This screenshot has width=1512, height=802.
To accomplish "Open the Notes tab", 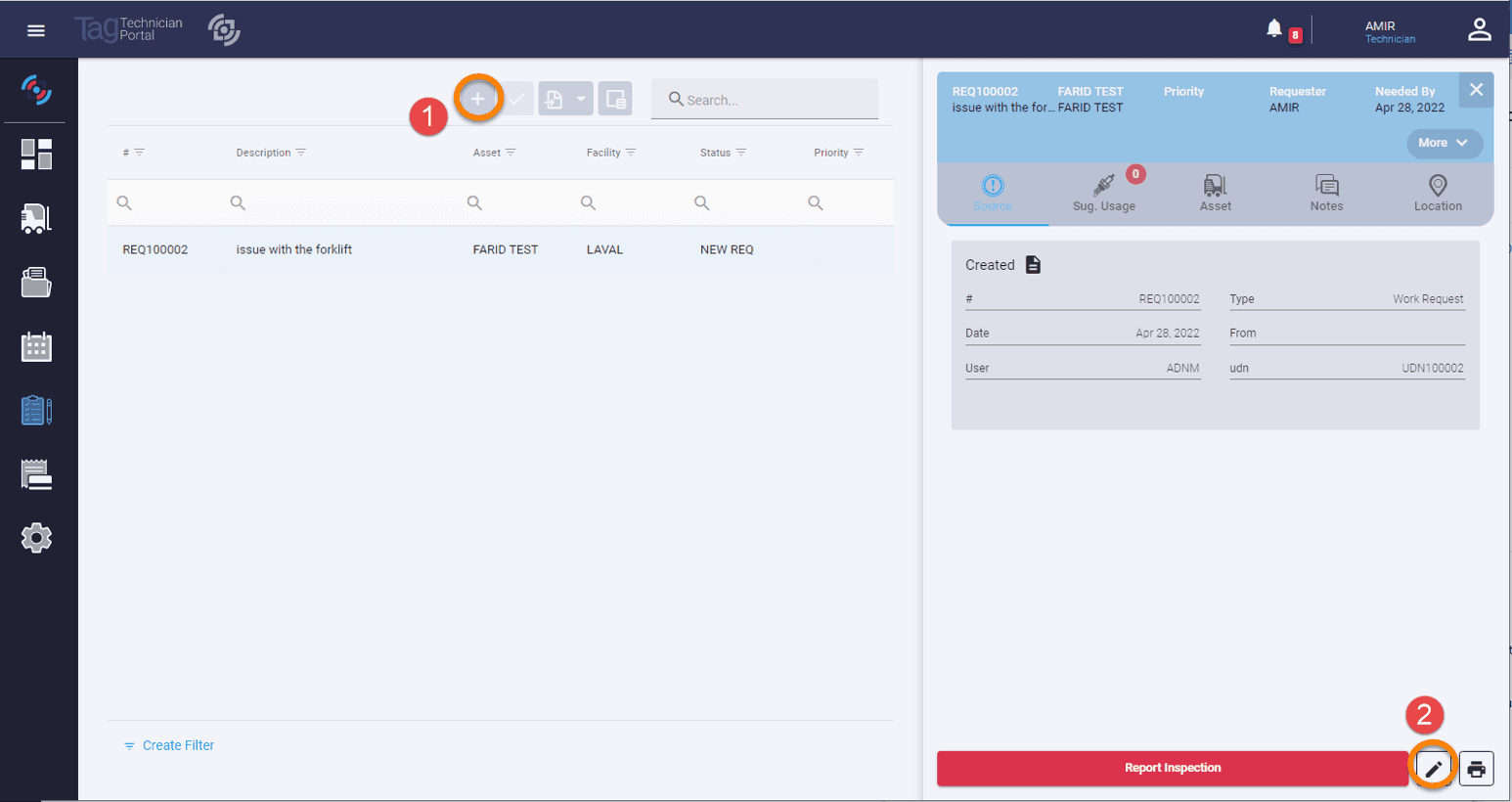I will pos(1326,193).
